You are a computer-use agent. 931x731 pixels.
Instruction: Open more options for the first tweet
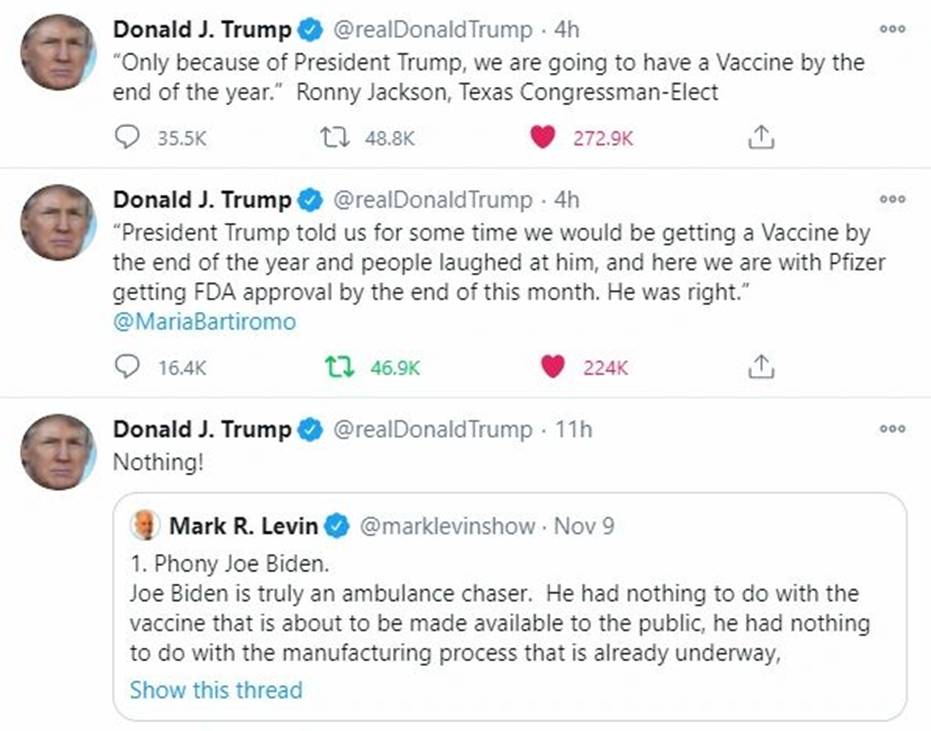click(892, 30)
